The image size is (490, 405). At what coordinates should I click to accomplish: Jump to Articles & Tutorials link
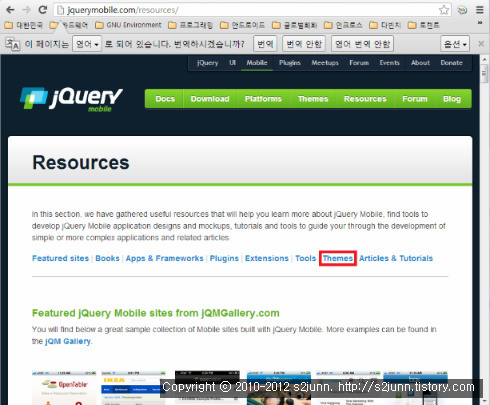click(396, 258)
